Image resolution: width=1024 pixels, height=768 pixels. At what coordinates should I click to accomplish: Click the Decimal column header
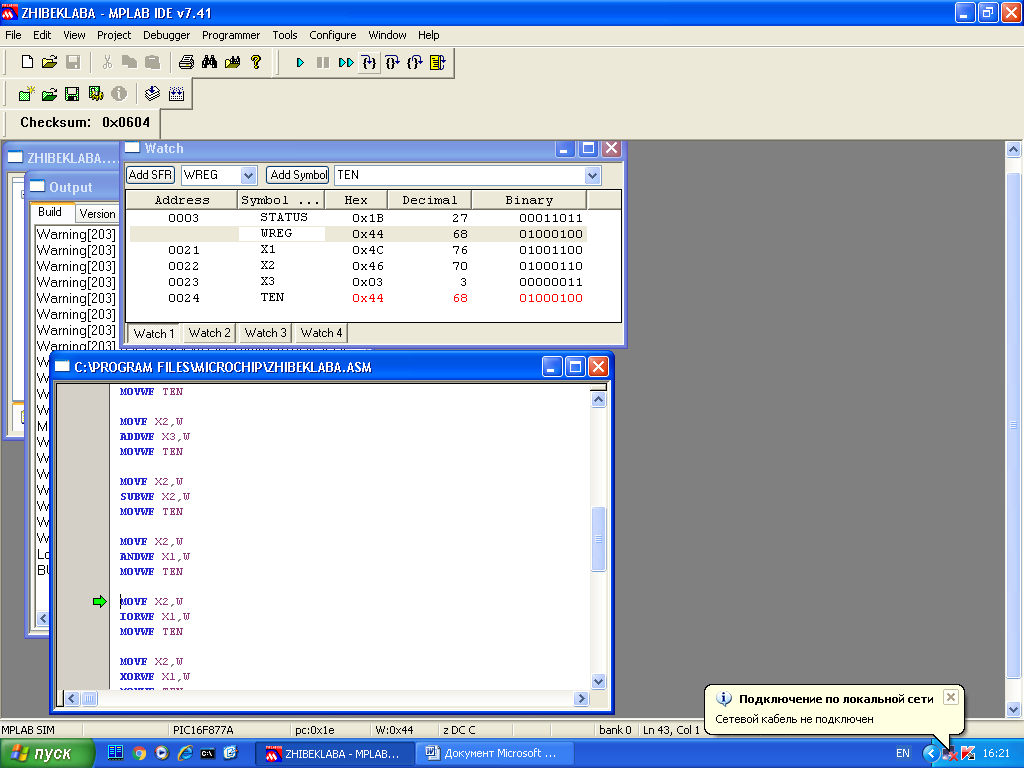pos(430,200)
